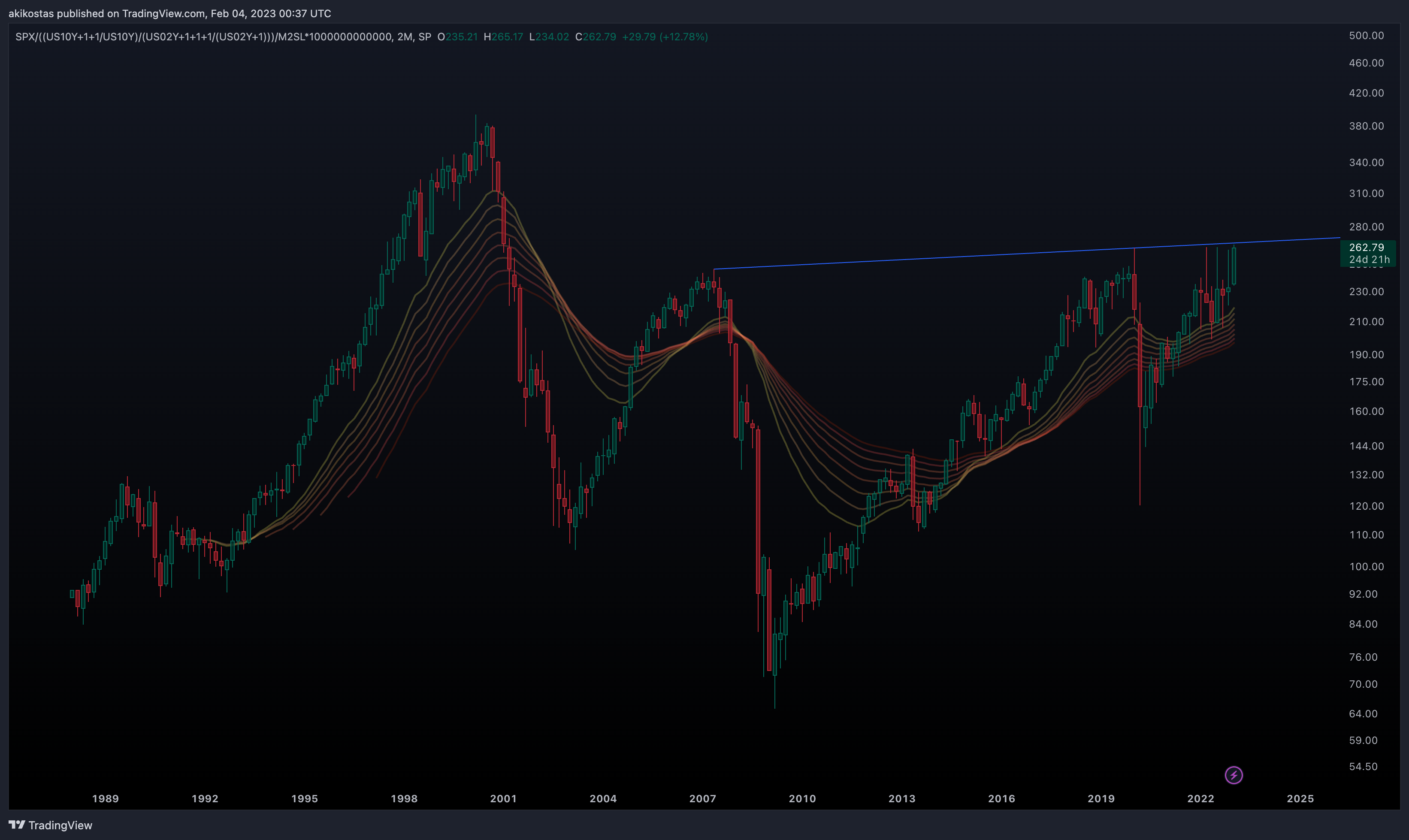The image size is (1409, 840).
Task: Click the 1995 time axis label
Action: point(305,799)
